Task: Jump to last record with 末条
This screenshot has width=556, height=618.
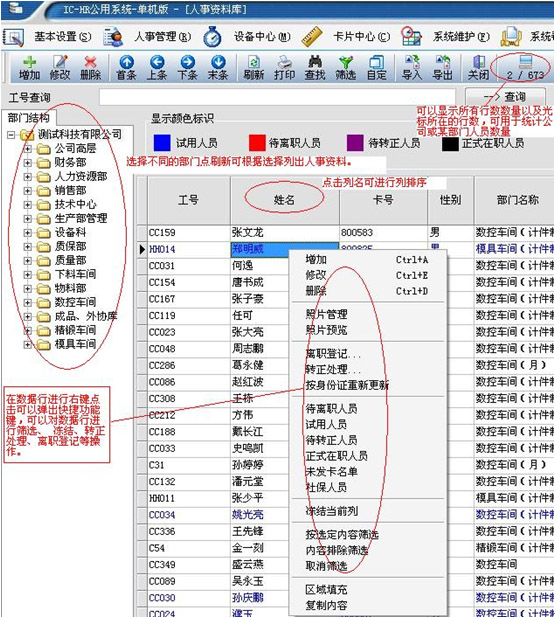Action: coord(218,62)
